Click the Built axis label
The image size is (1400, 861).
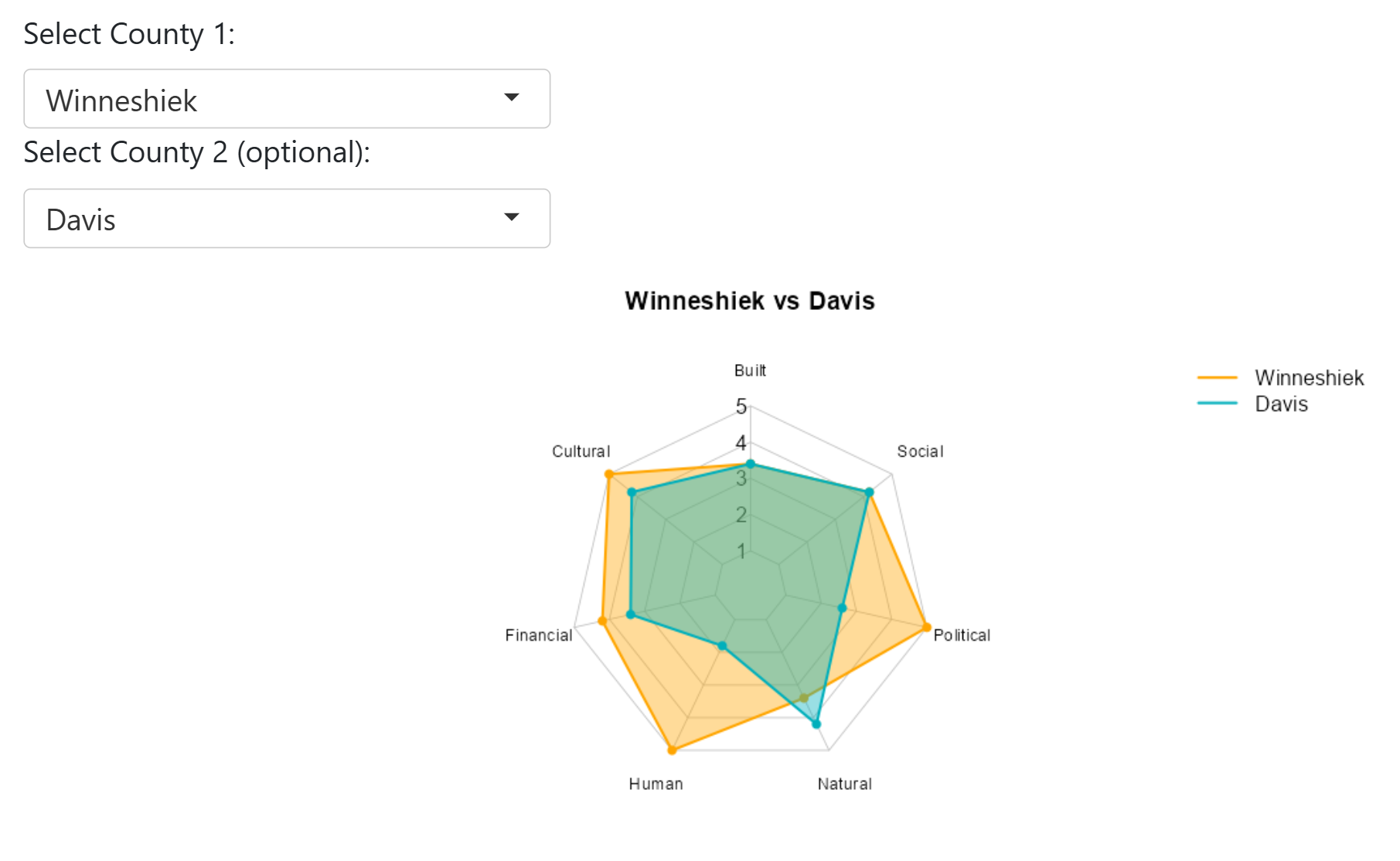click(750, 371)
